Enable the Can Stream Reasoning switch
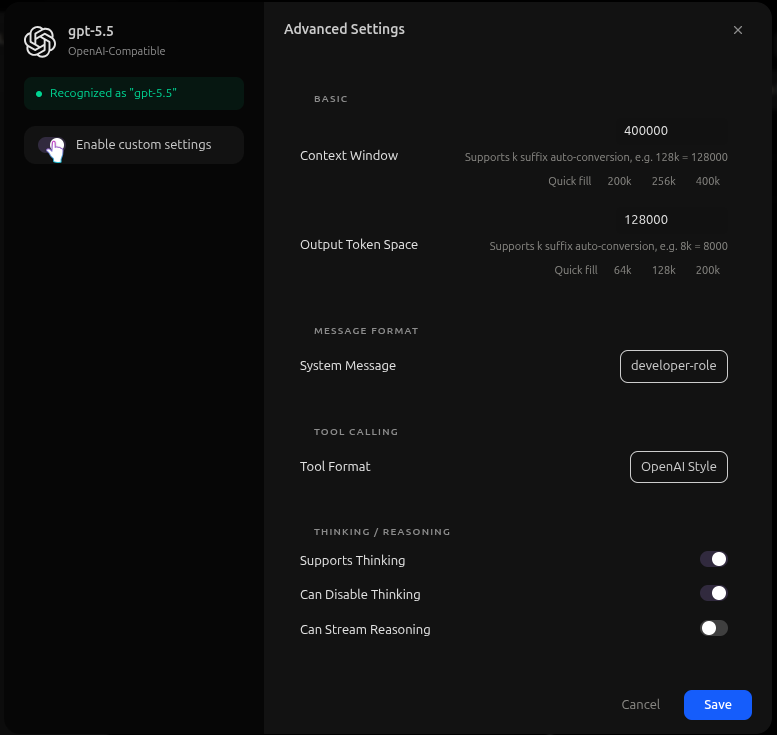 coord(713,628)
